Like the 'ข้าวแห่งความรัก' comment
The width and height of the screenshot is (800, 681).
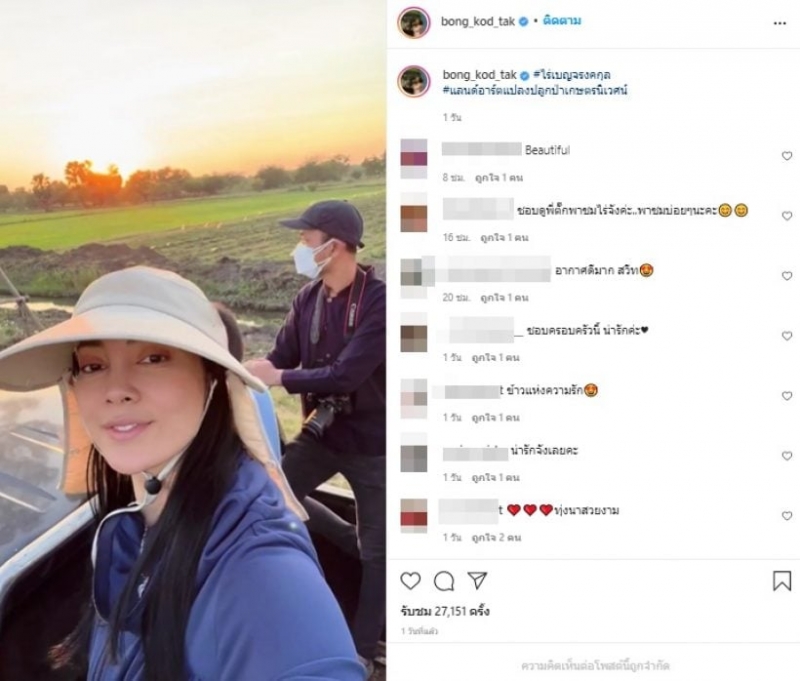787,396
